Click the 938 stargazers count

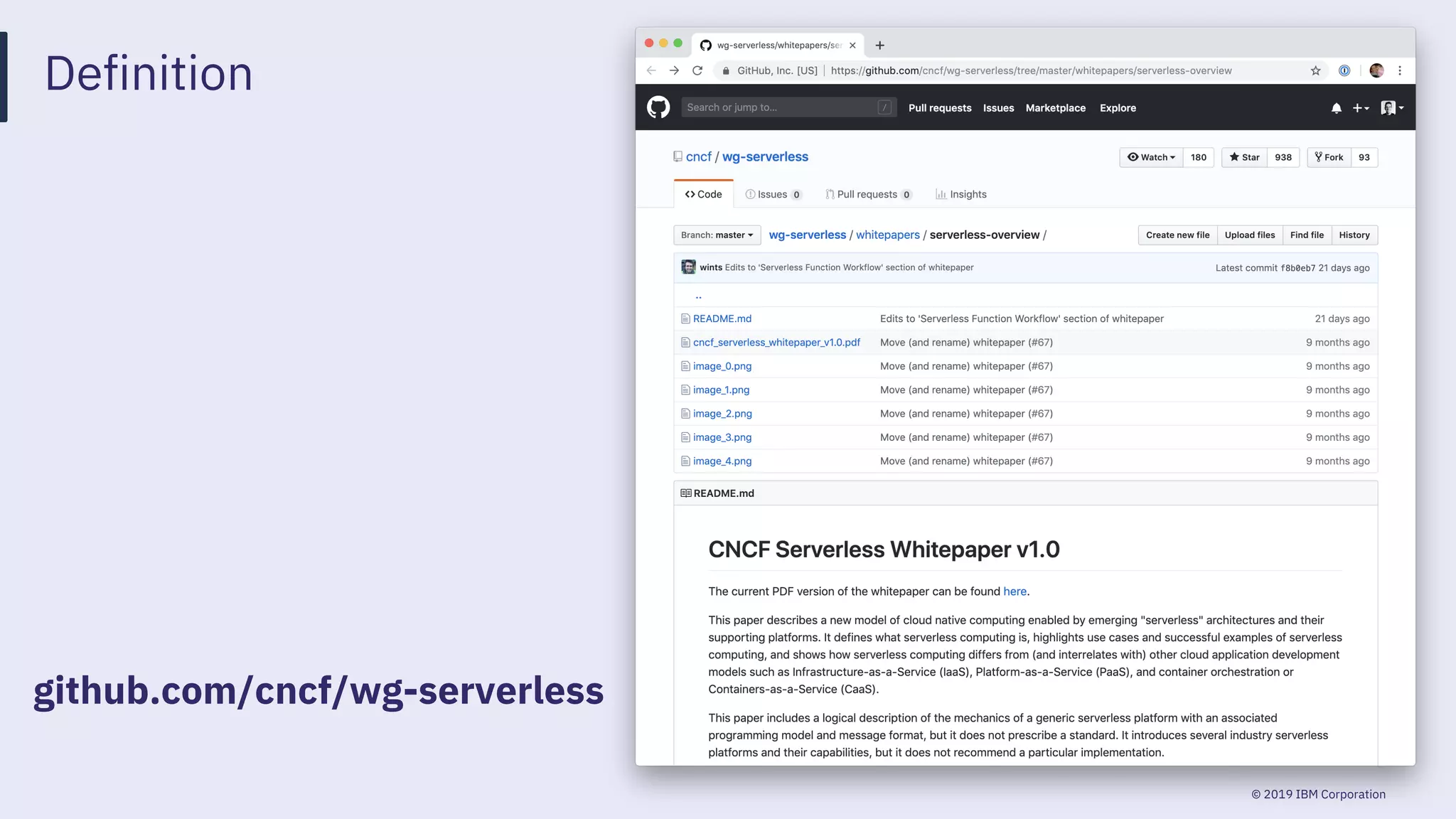pos(1283,157)
